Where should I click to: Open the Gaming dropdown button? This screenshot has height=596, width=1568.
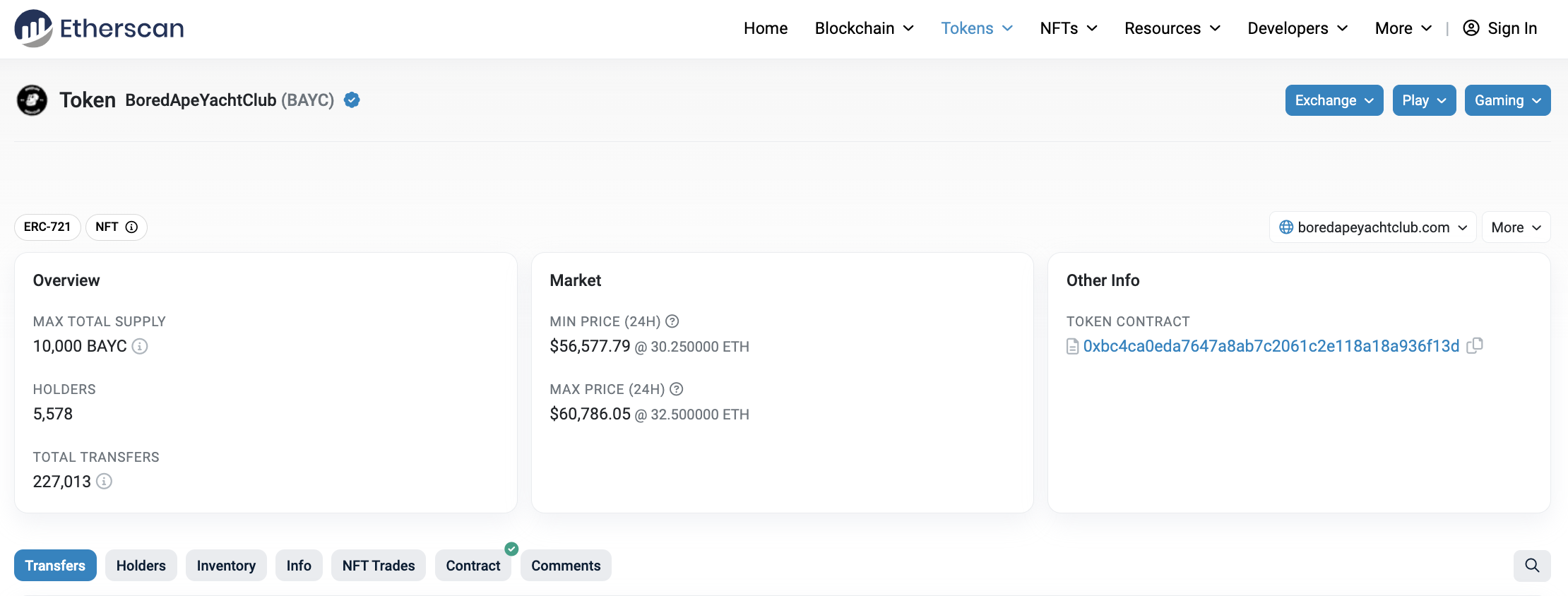point(1507,100)
